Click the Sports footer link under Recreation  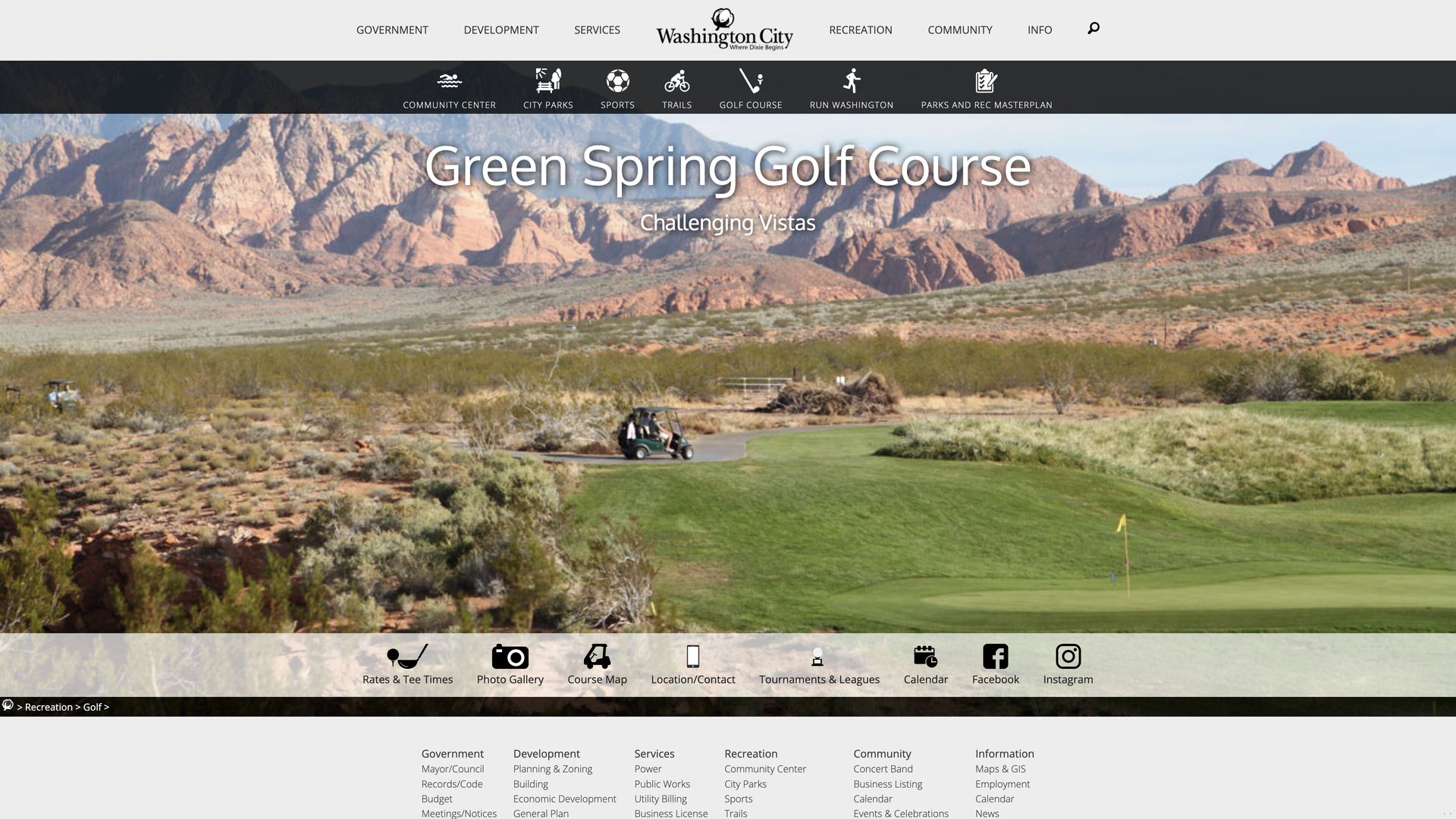click(x=738, y=799)
